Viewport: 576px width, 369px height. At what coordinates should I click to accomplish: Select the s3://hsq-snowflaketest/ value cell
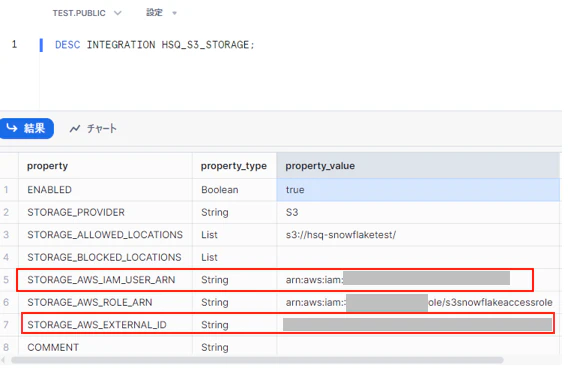tap(418, 235)
